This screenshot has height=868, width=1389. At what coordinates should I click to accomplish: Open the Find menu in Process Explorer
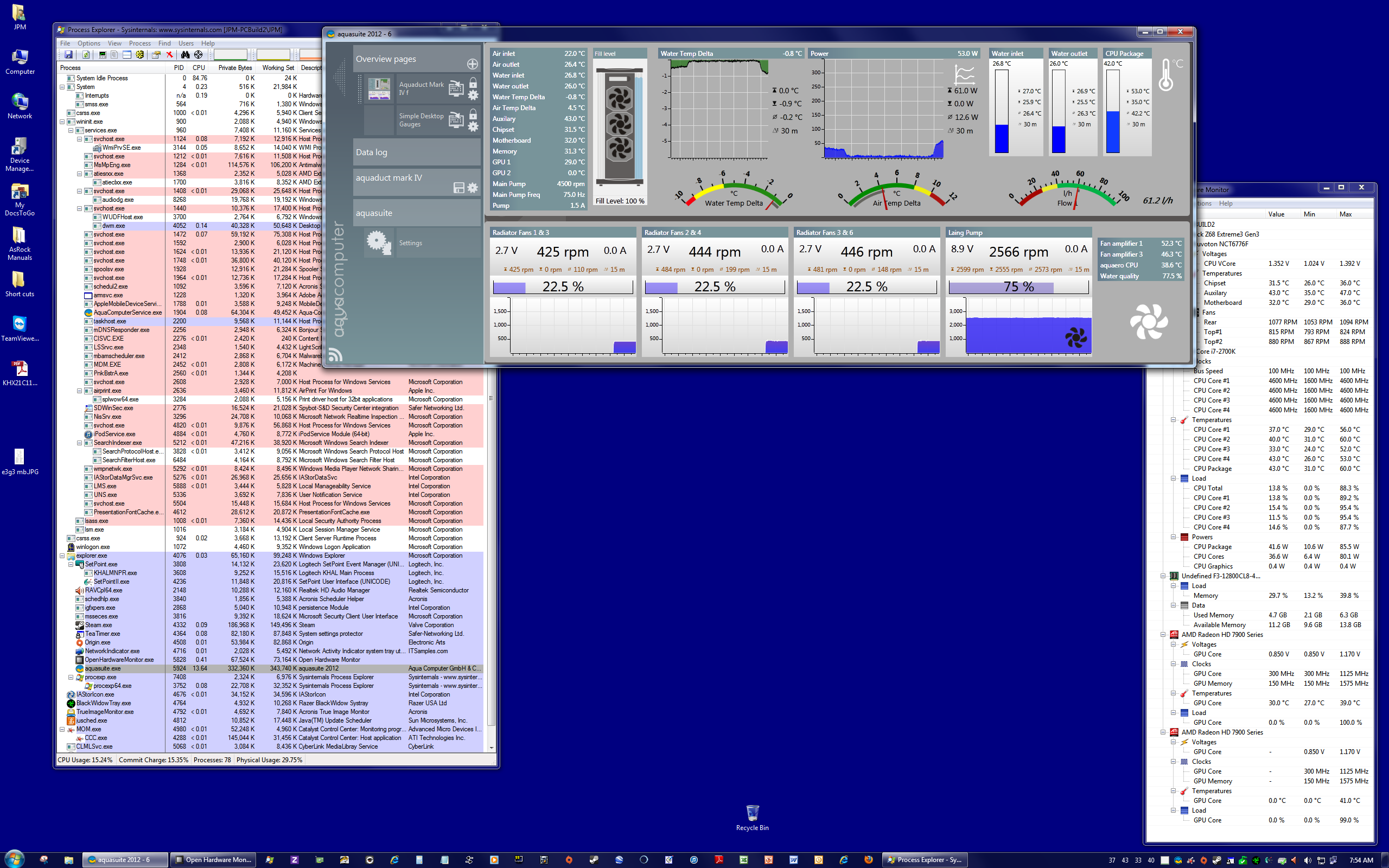[164, 43]
